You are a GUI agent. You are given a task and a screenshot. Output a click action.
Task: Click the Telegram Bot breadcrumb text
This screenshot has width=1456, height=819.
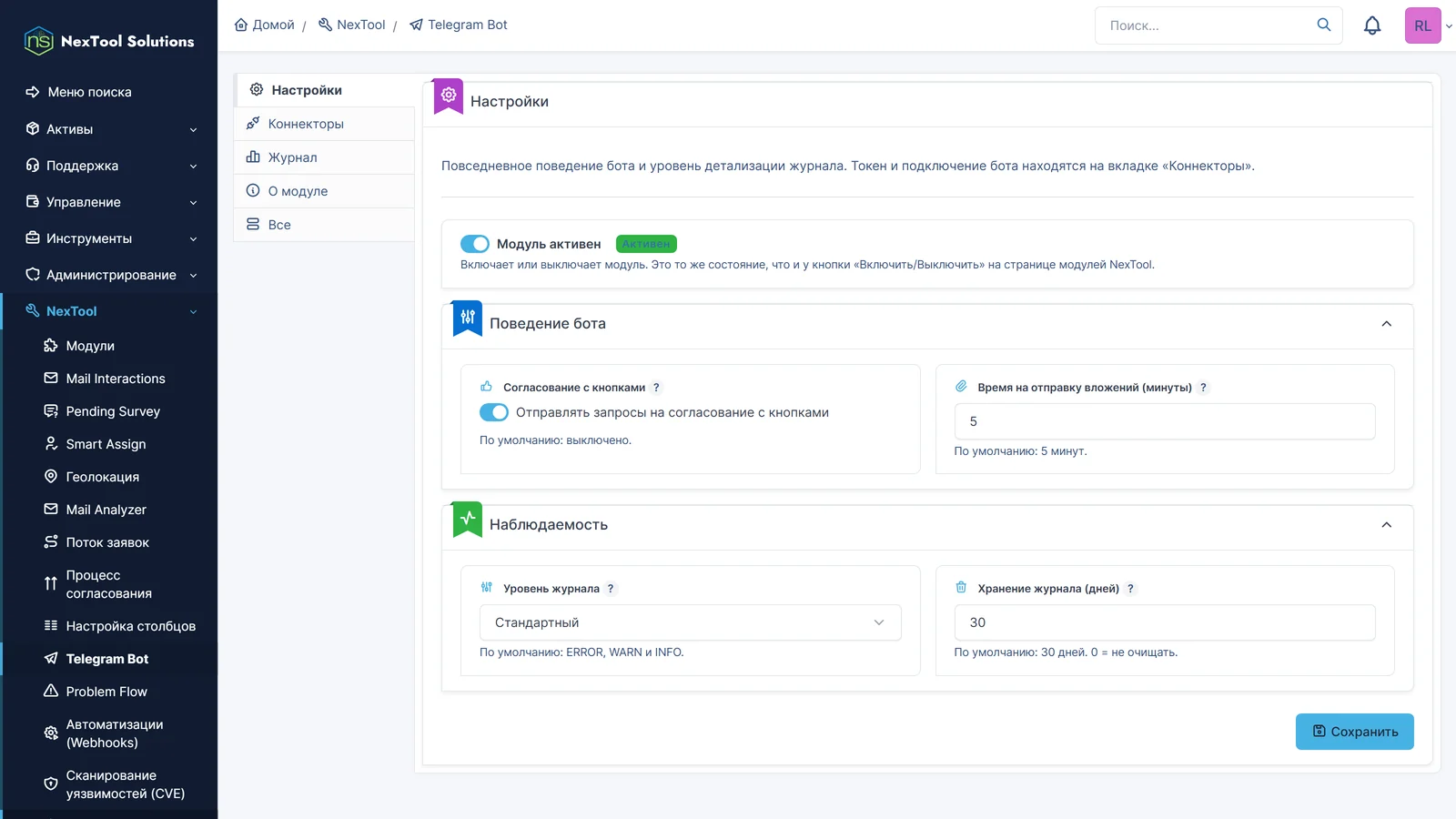point(467,25)
